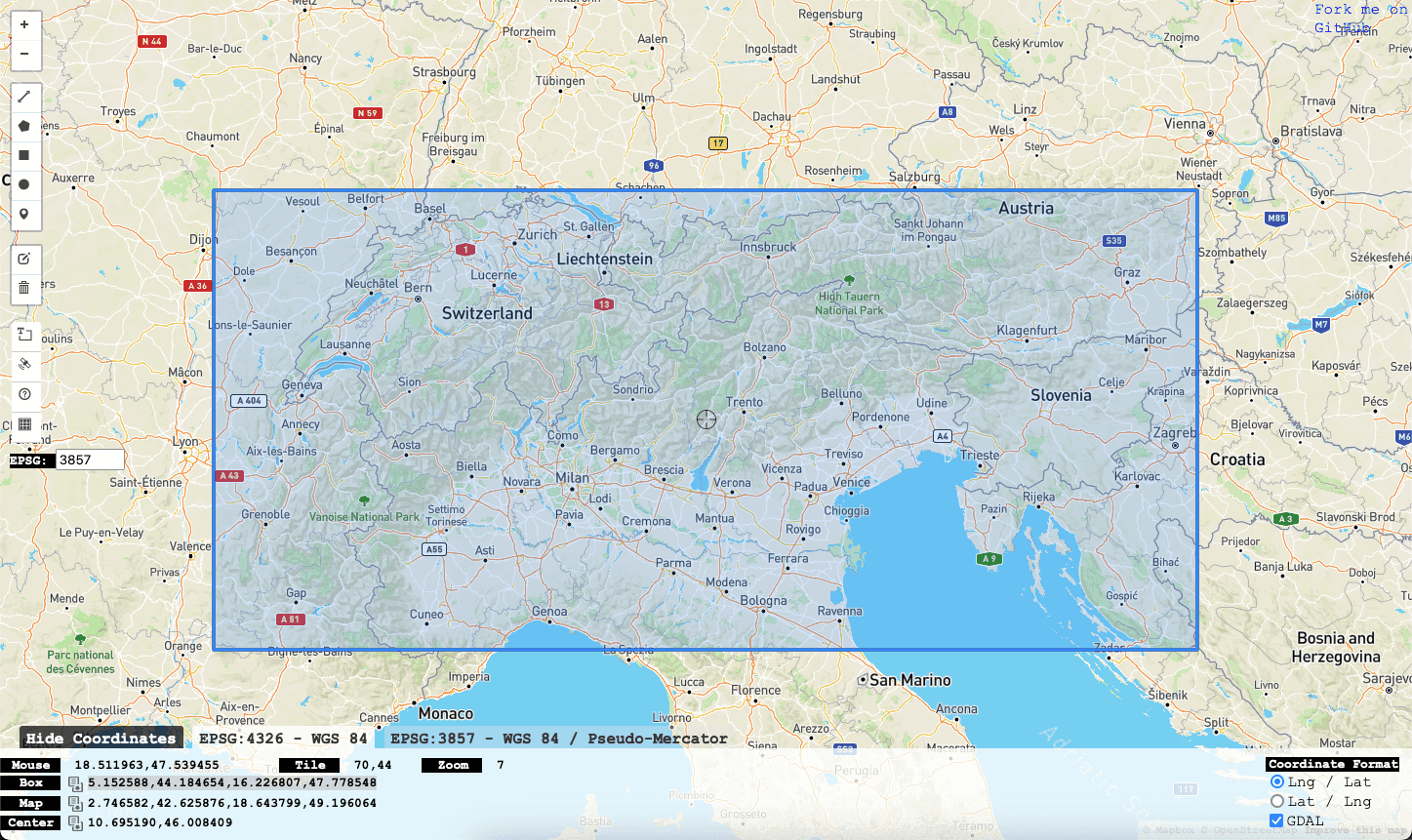Copy the Box coordinates to clipboard

tap(75, 783)
